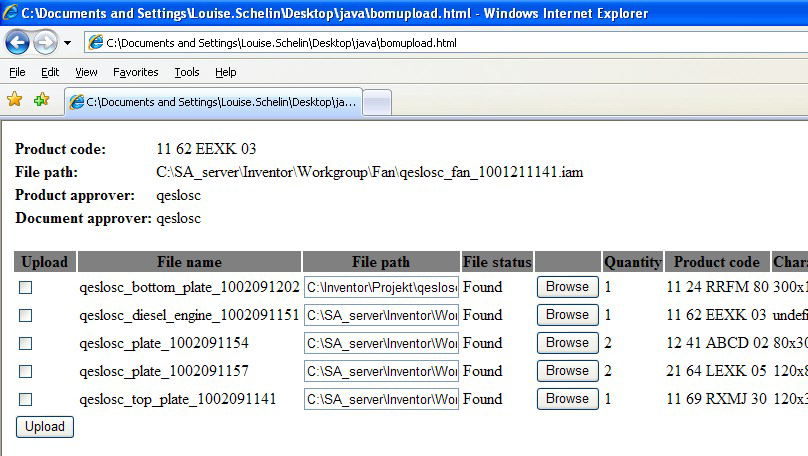
Task: Click Browse for qeslosc_diesel_engine_1002091151 row
Action: [567, 315]
